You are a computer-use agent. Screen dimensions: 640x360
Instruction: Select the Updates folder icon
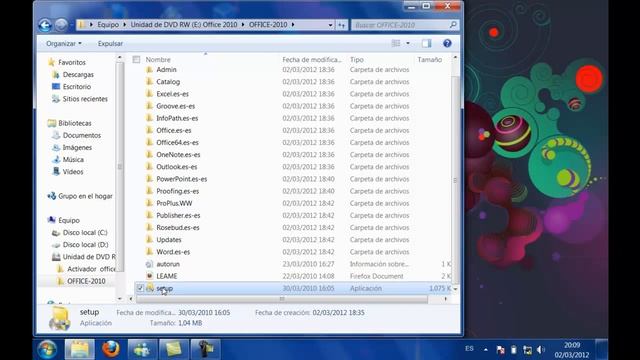(x=149, y=240)
